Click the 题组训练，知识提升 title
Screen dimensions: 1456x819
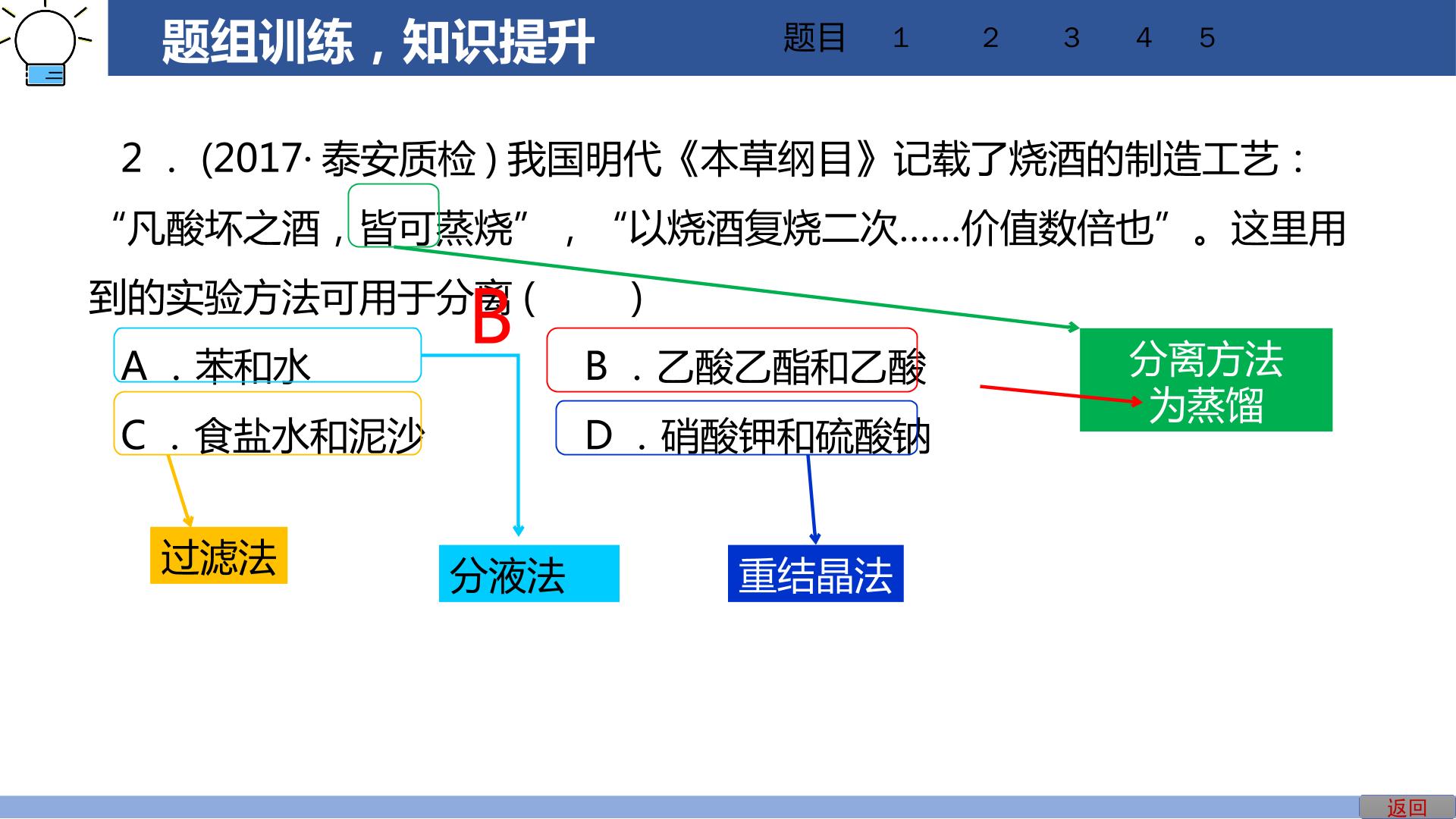tap(378, 41)
